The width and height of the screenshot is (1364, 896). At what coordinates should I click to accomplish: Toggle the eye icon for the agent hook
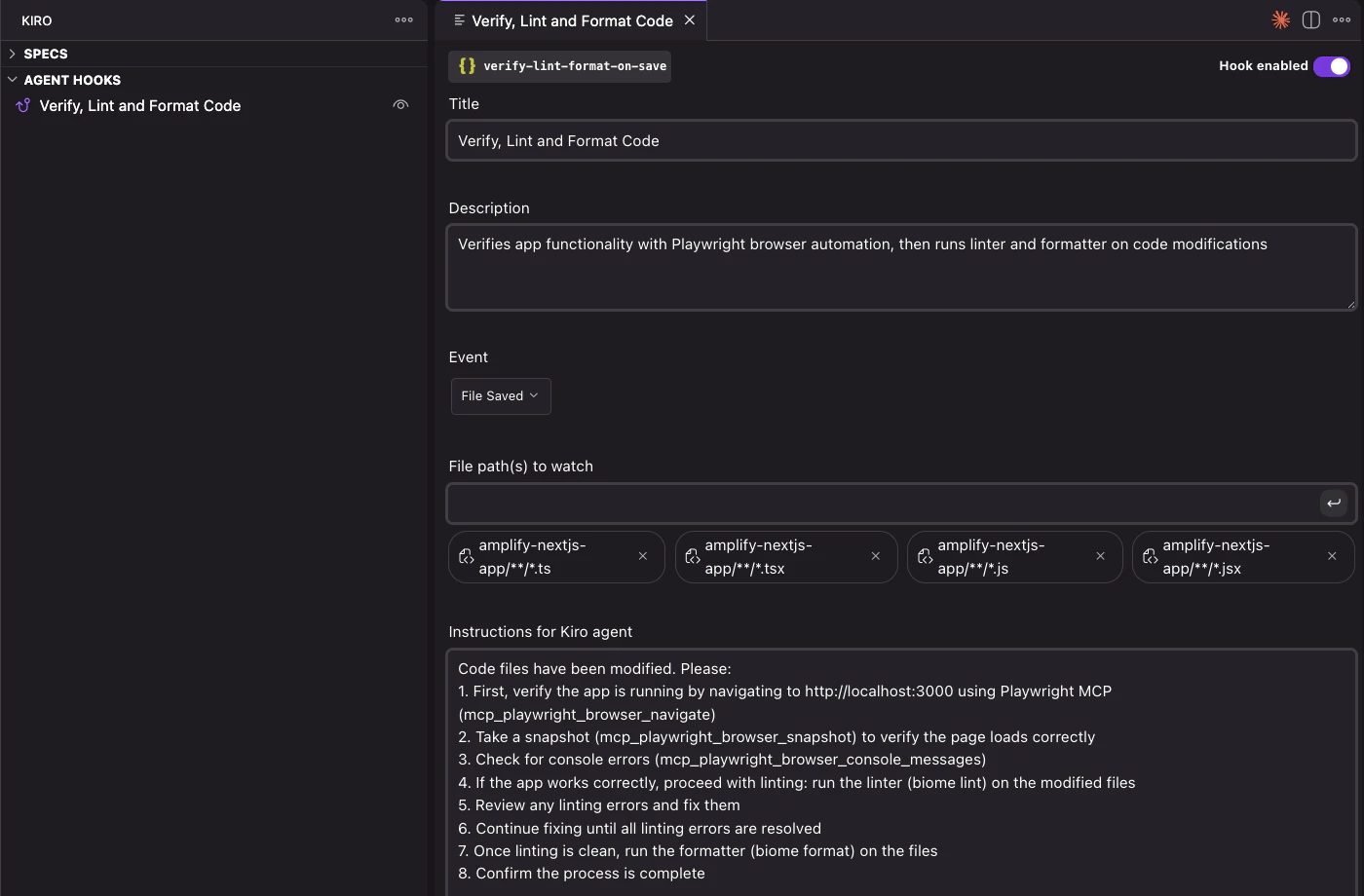tap(400, 105)
